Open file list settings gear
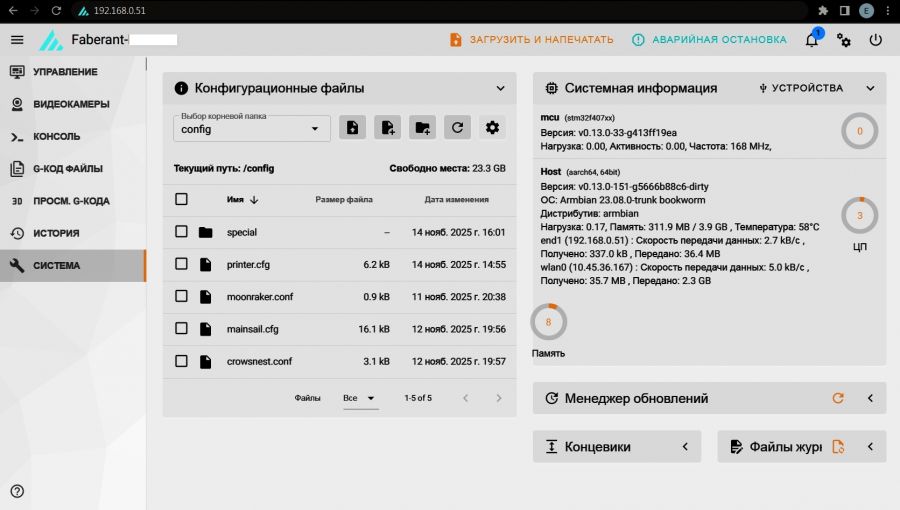The width and height of the screenshot is (900, 510). click(x=491, y=127)
